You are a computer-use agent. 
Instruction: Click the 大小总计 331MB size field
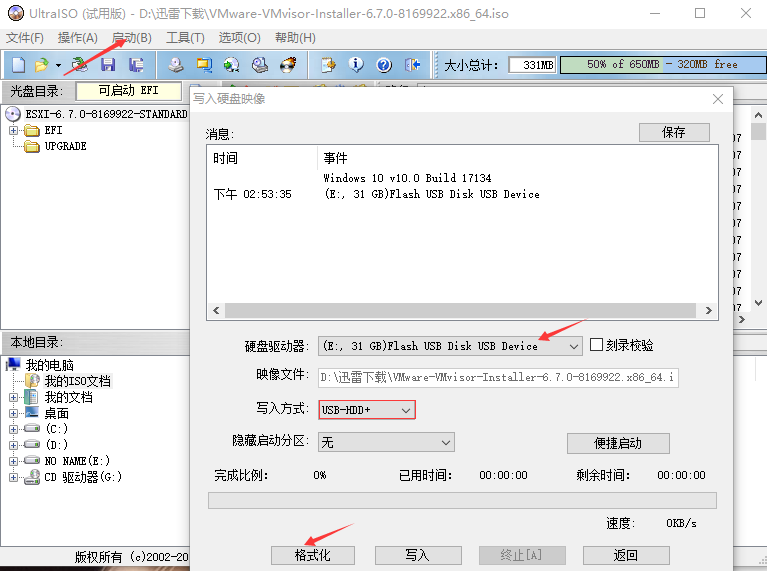pyautogui.click(x=532, y=65)
